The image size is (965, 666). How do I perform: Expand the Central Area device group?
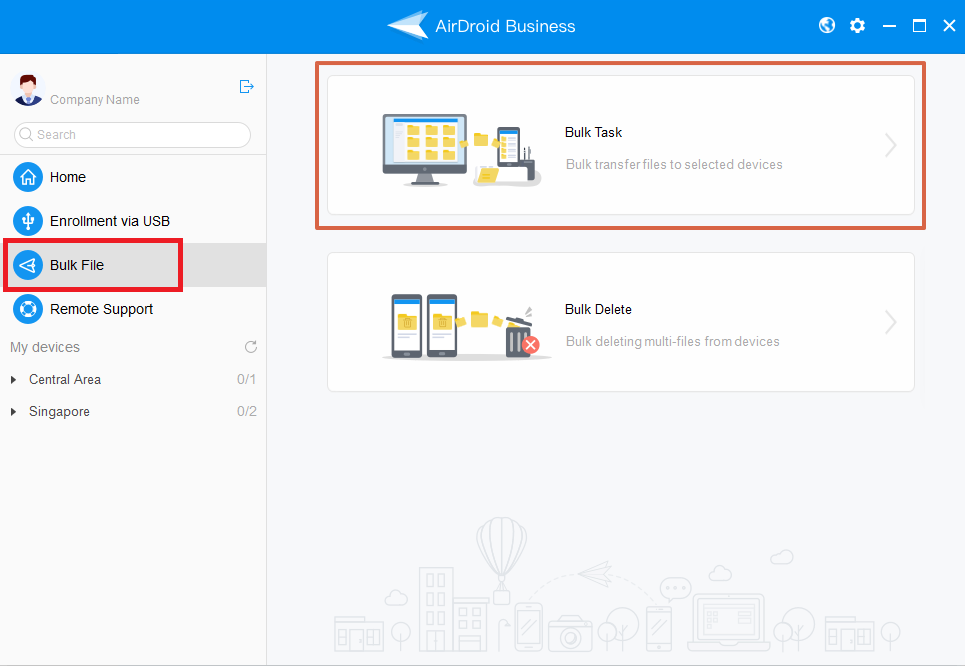tap(14, 380)
